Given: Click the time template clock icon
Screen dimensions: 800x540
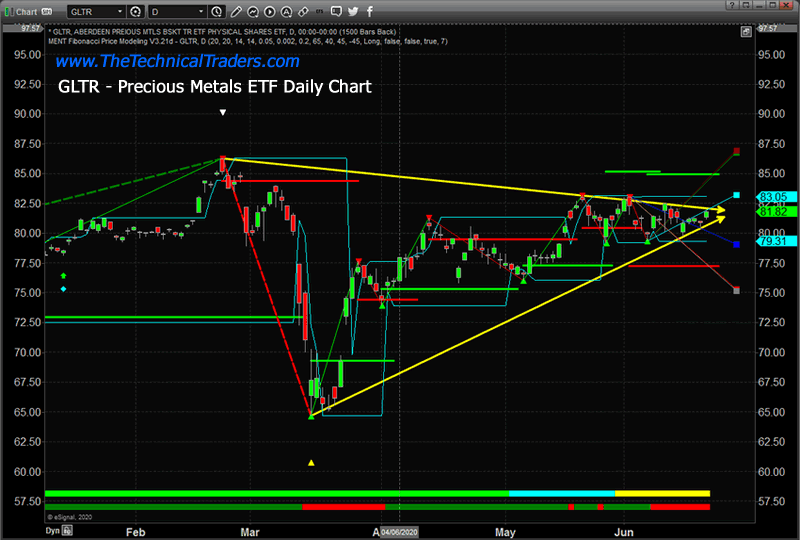Looking at the screenshot, I should click(217, 11).
